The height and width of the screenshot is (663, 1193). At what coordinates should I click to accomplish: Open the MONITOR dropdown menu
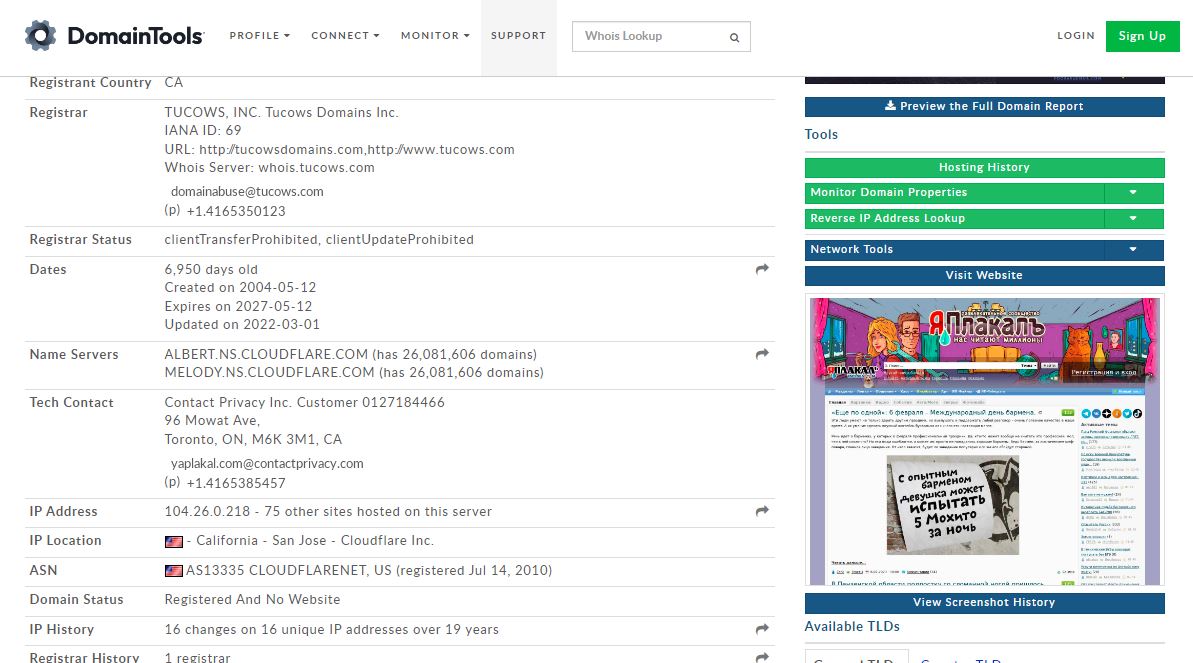pos(435,36)
